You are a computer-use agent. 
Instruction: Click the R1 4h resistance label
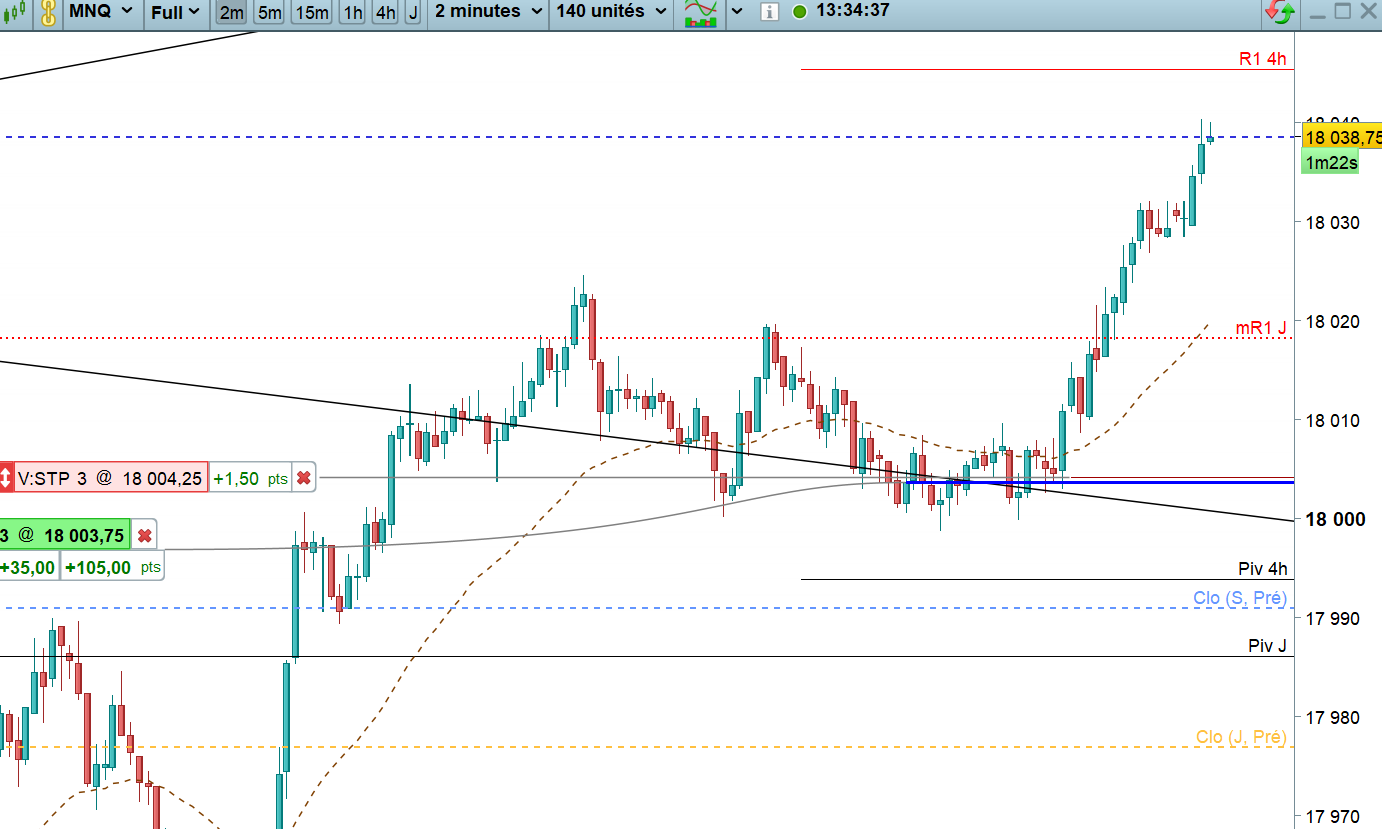coord(1263,59)
